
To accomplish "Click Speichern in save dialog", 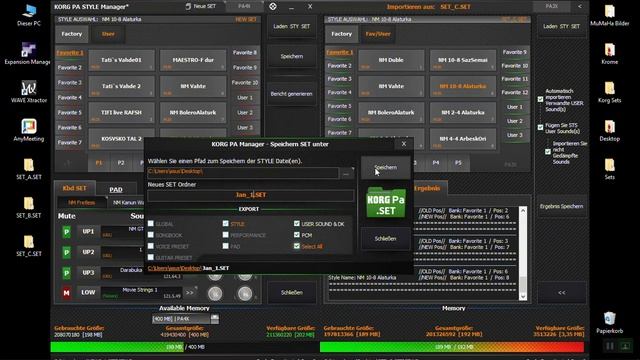I will tap(386, 167).
